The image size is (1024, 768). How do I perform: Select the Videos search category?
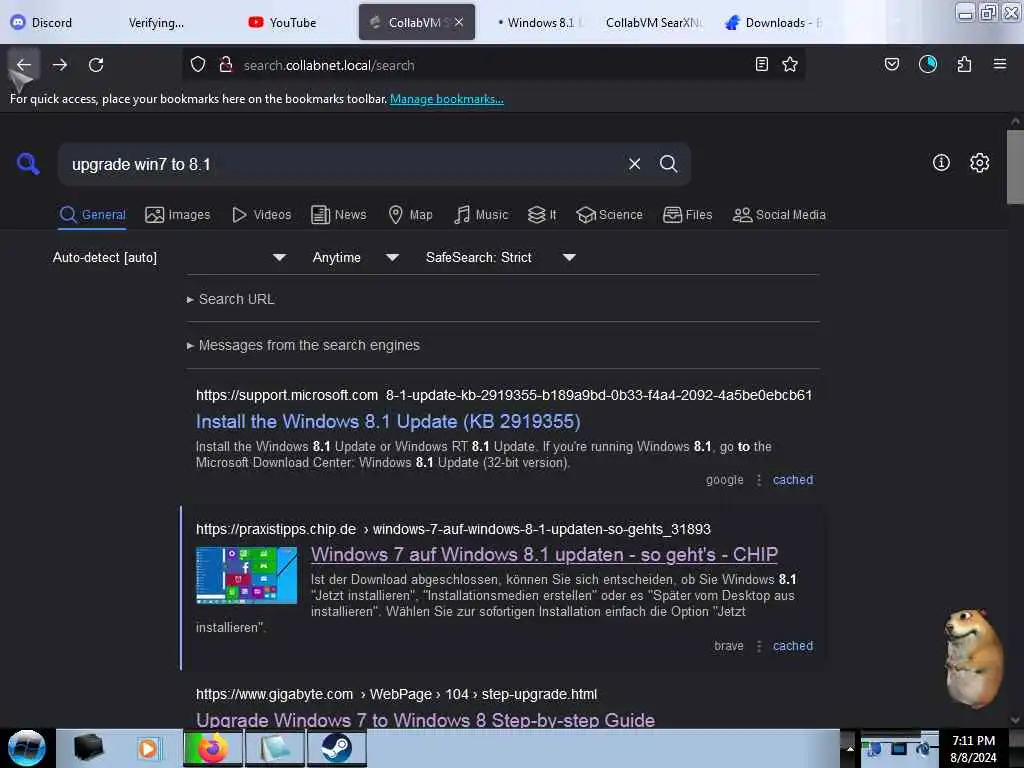[x=261, y=215]
